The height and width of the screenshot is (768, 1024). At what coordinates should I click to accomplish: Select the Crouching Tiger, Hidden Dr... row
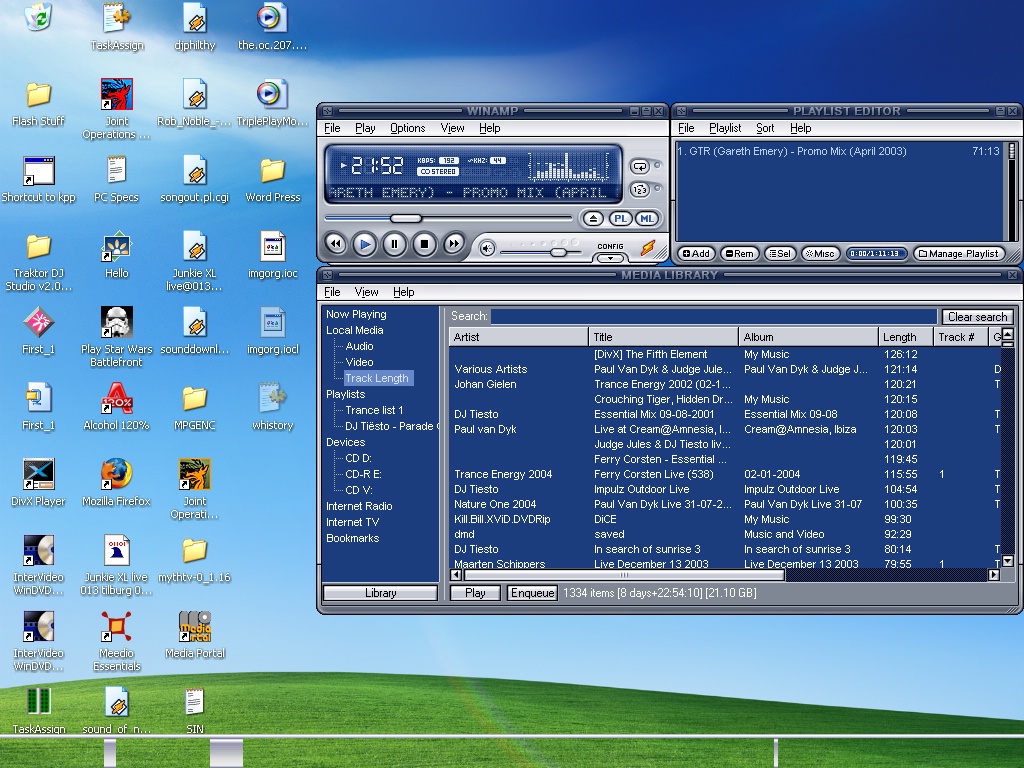[725, 399]
